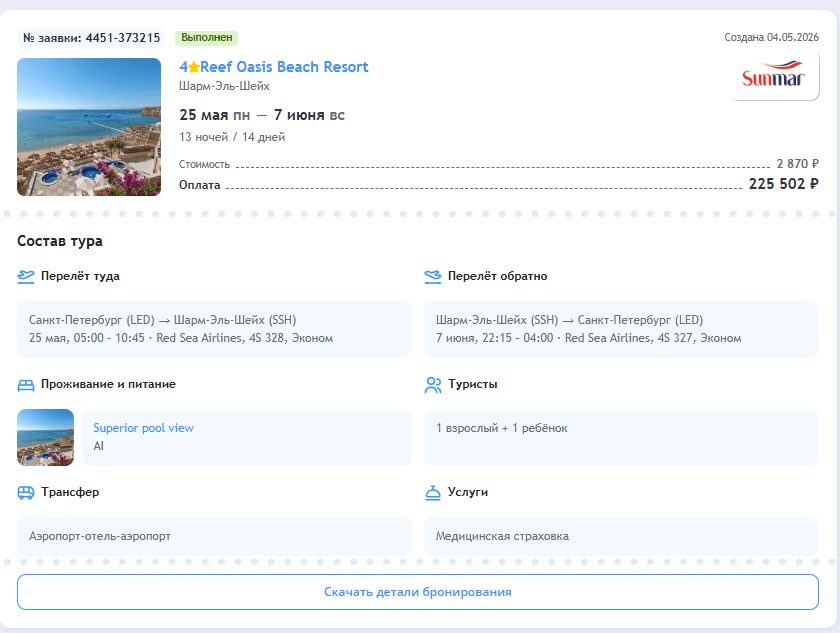Click the yellow star in hotel rating
The image size is (840, 633).
coord(194,67)
